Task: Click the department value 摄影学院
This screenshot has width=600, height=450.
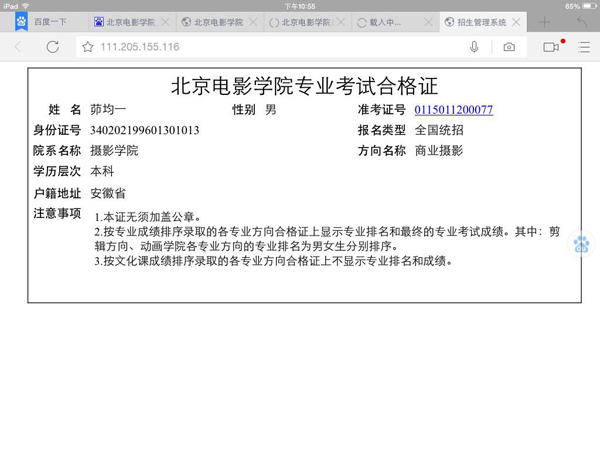Action: pyautogui.click(x=114, y=151)
